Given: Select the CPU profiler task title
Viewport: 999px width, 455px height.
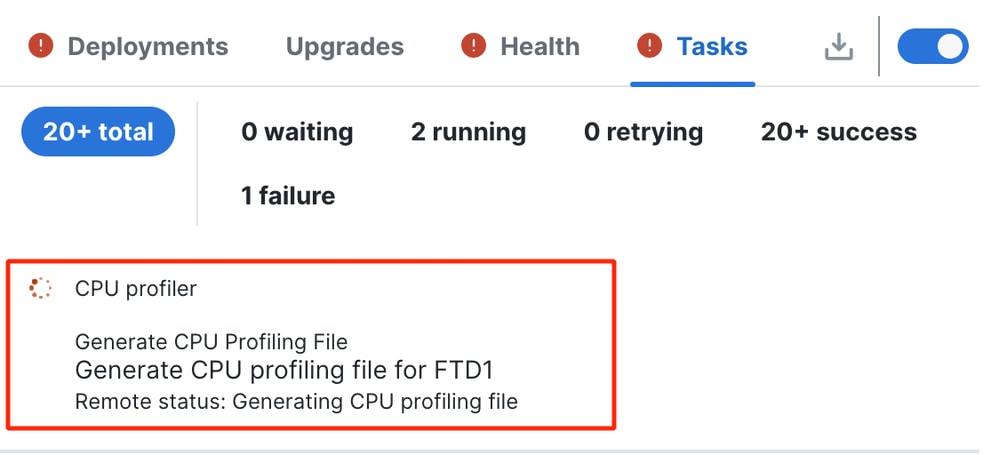Looking at the screenshot, I should pos(136,289).
